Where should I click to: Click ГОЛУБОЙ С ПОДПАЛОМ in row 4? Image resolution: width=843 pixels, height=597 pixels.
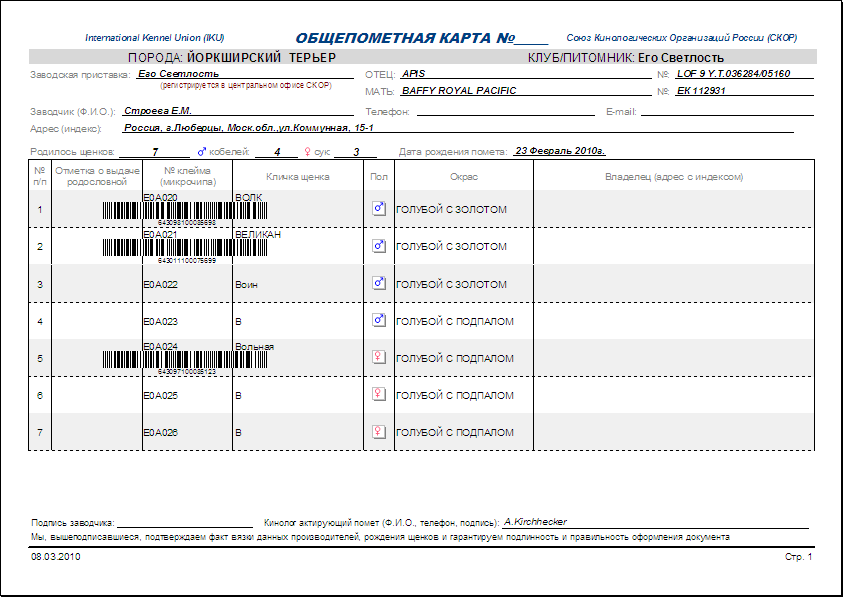[x=455, y=321]
